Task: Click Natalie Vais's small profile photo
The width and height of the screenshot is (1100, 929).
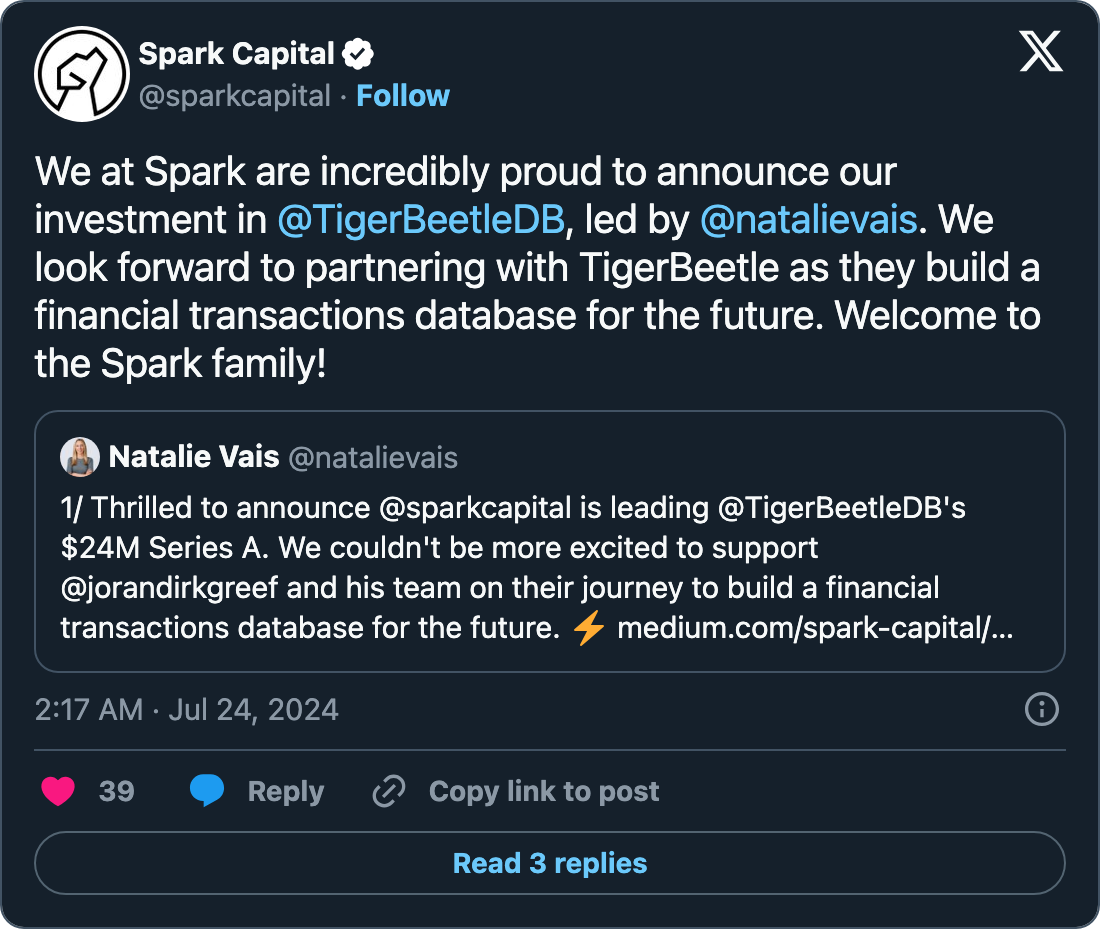Action: [79, 458]
